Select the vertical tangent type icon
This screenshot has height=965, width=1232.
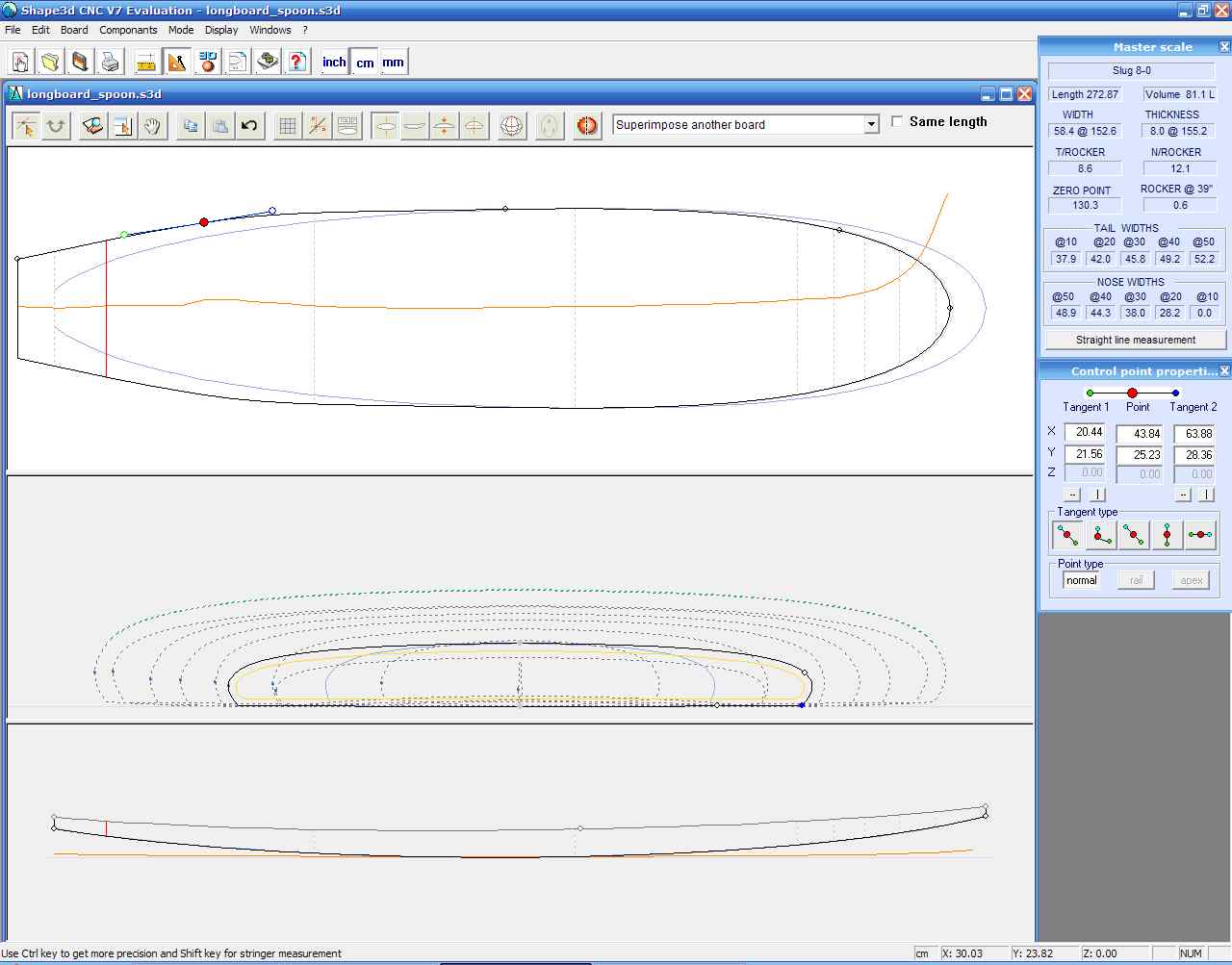(x=1167, y=535)
